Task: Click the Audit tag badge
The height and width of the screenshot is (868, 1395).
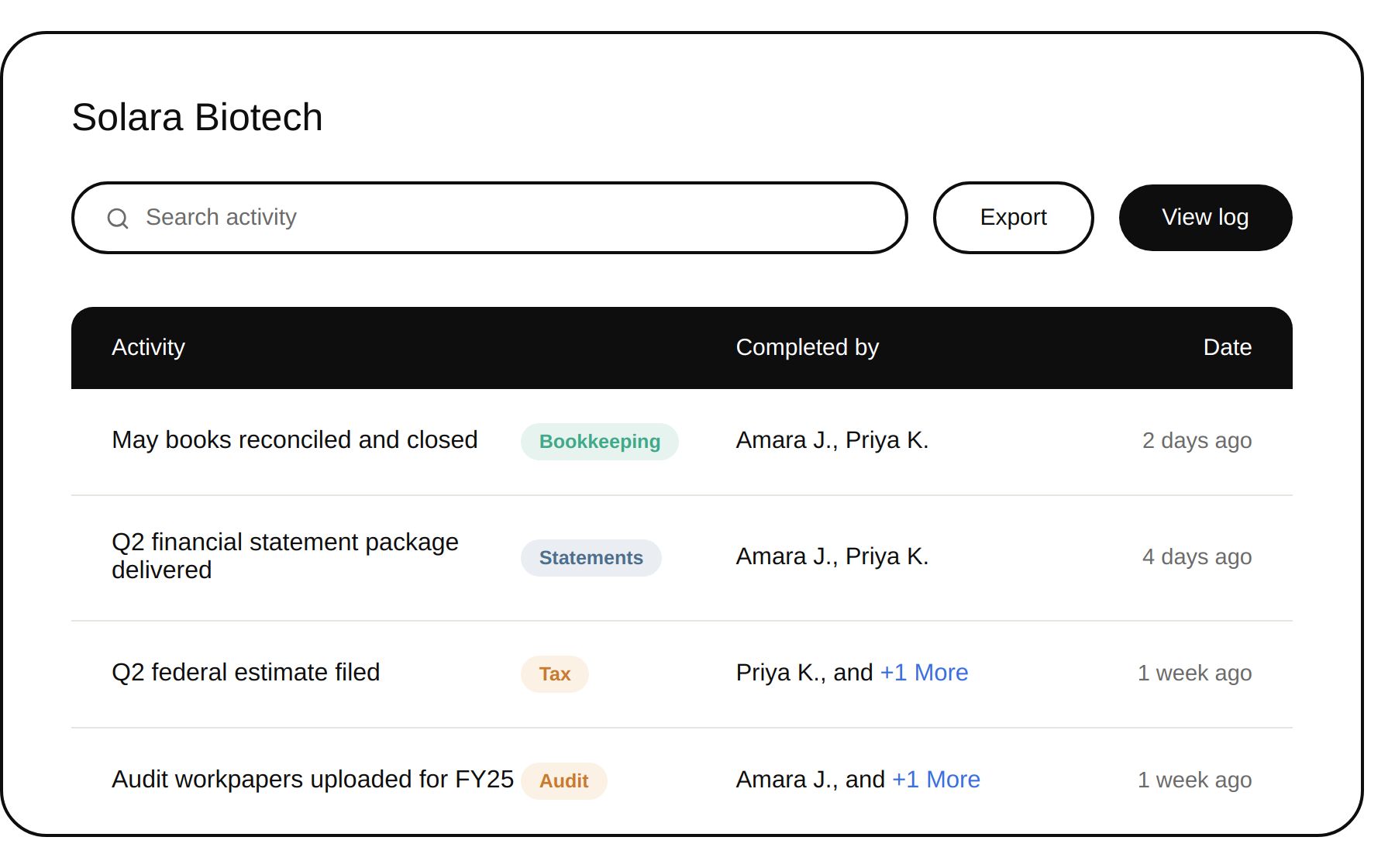Action: coord(564,781)
